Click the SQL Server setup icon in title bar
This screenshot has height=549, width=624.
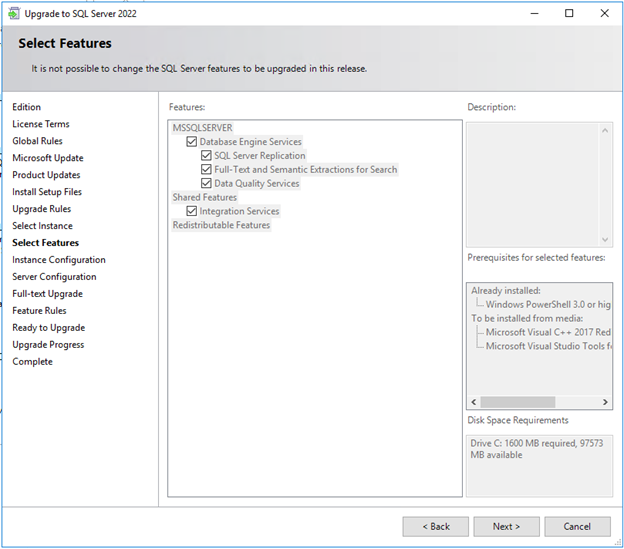14,14
